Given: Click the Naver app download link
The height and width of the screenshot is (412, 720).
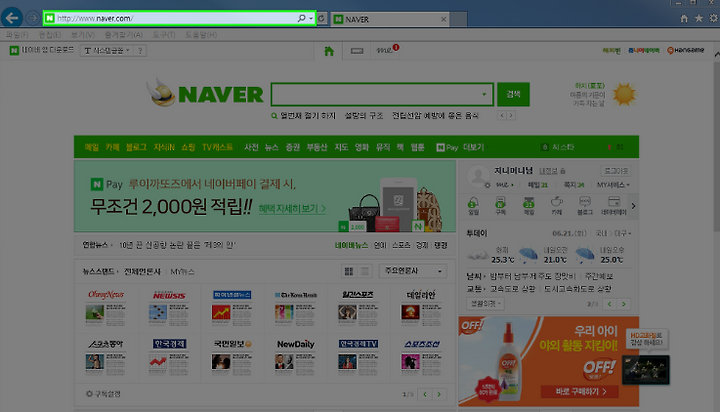Looking at the screenshot, I should point(42,50).
